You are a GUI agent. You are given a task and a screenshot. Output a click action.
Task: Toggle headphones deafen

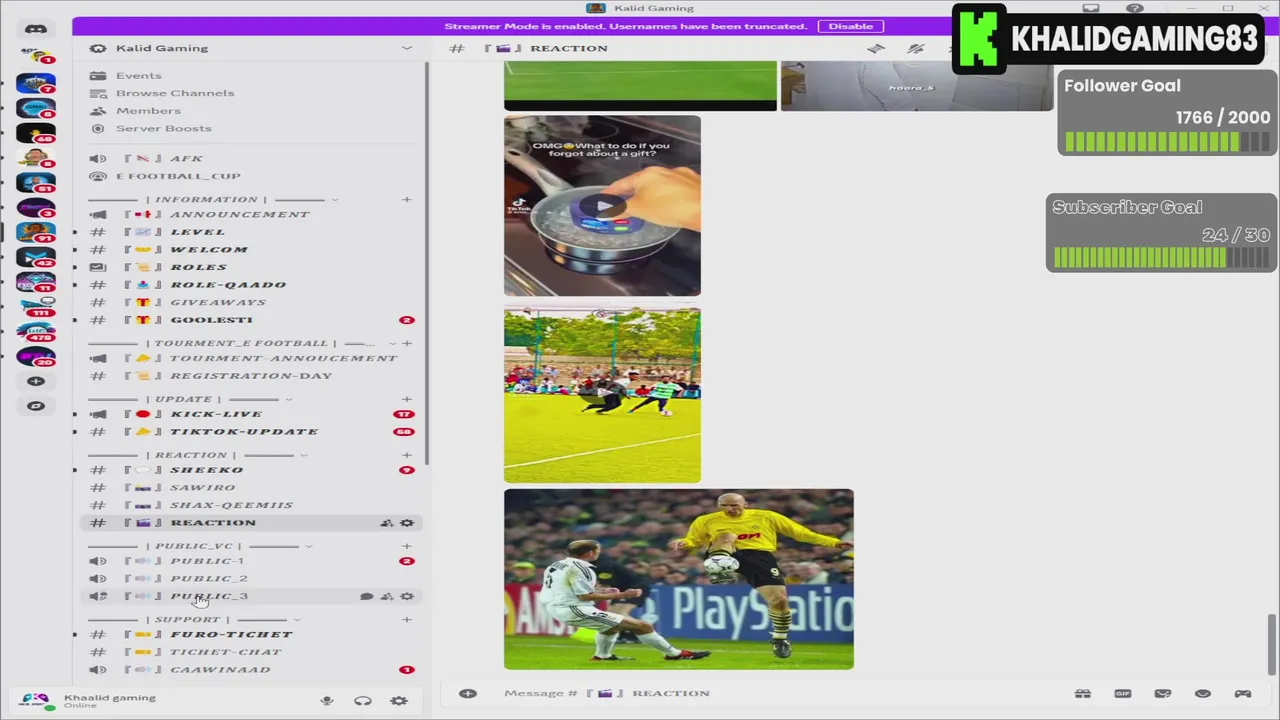(x=363, y=701)
